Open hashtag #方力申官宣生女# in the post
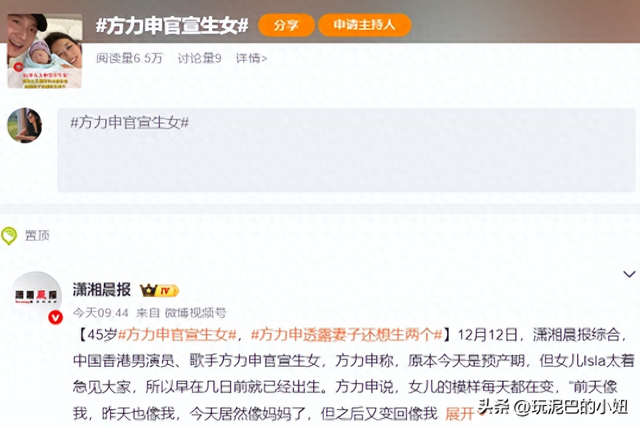640x427 pixels. pos(178,335)
